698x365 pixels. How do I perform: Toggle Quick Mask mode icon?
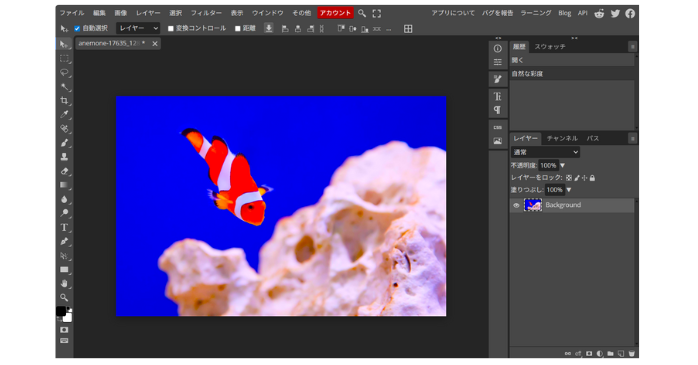coord(64,330)
